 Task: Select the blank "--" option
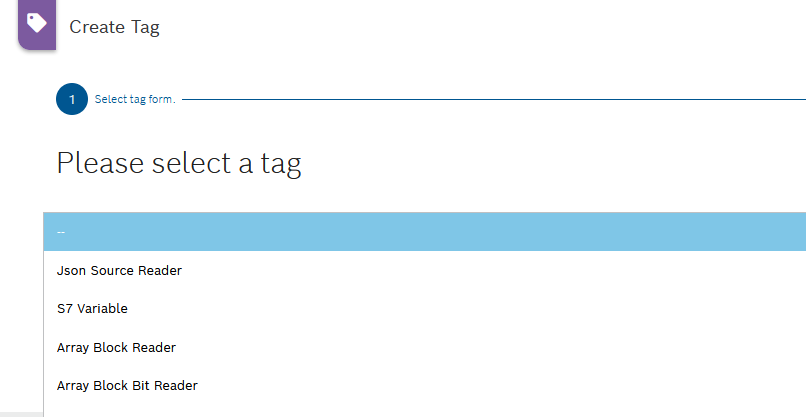point(424,232)
